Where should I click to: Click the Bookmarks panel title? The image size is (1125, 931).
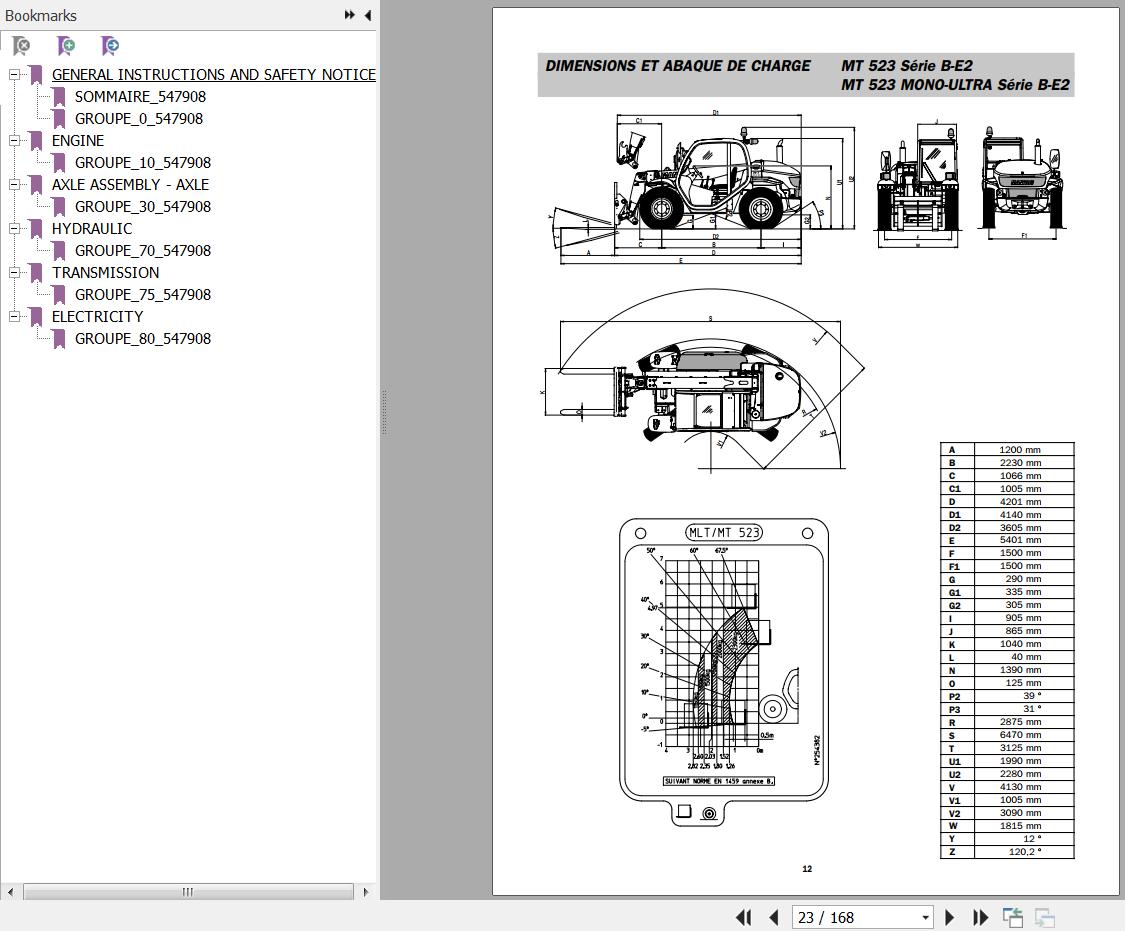[x=41, y=15]
